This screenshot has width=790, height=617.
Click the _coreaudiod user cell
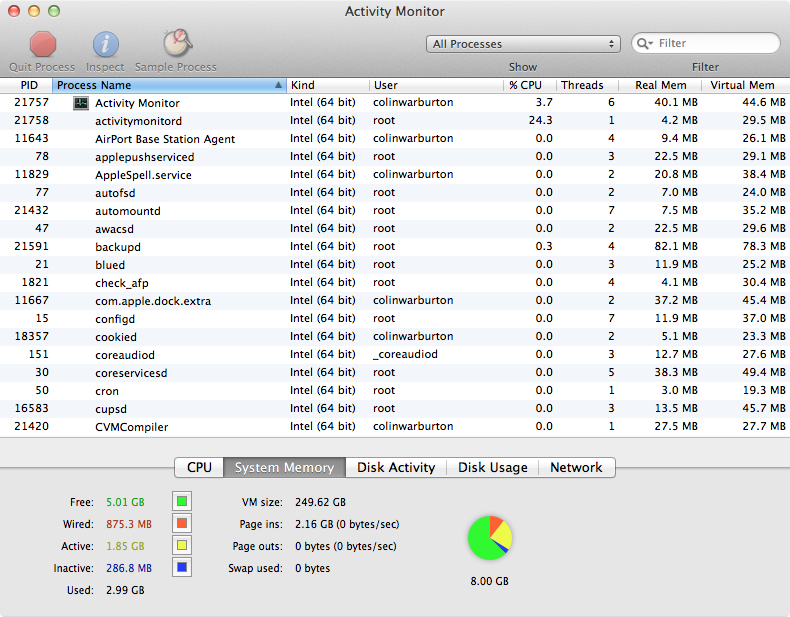(405, 355)
